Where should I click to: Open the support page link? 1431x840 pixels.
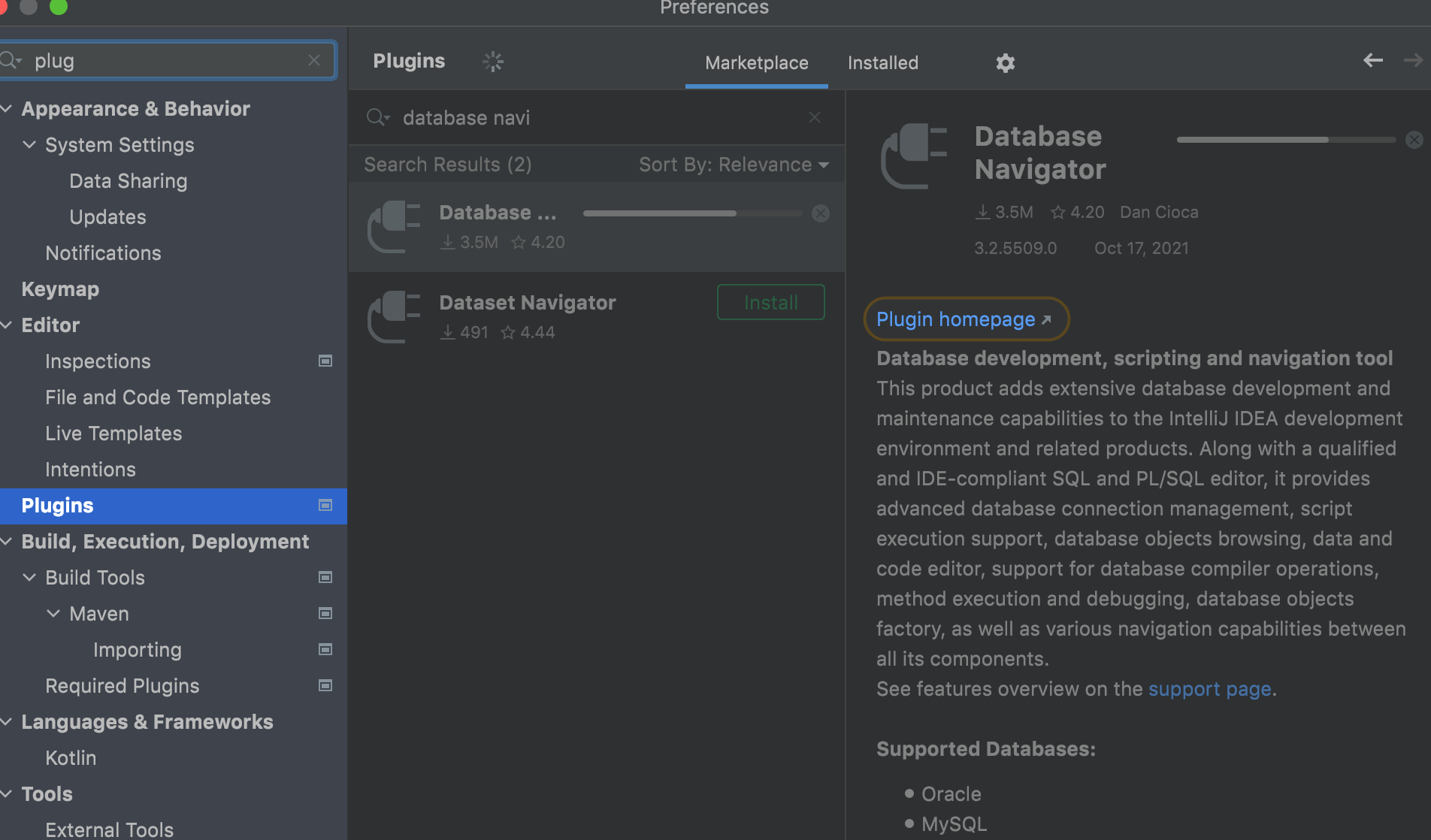[1209, 689]
